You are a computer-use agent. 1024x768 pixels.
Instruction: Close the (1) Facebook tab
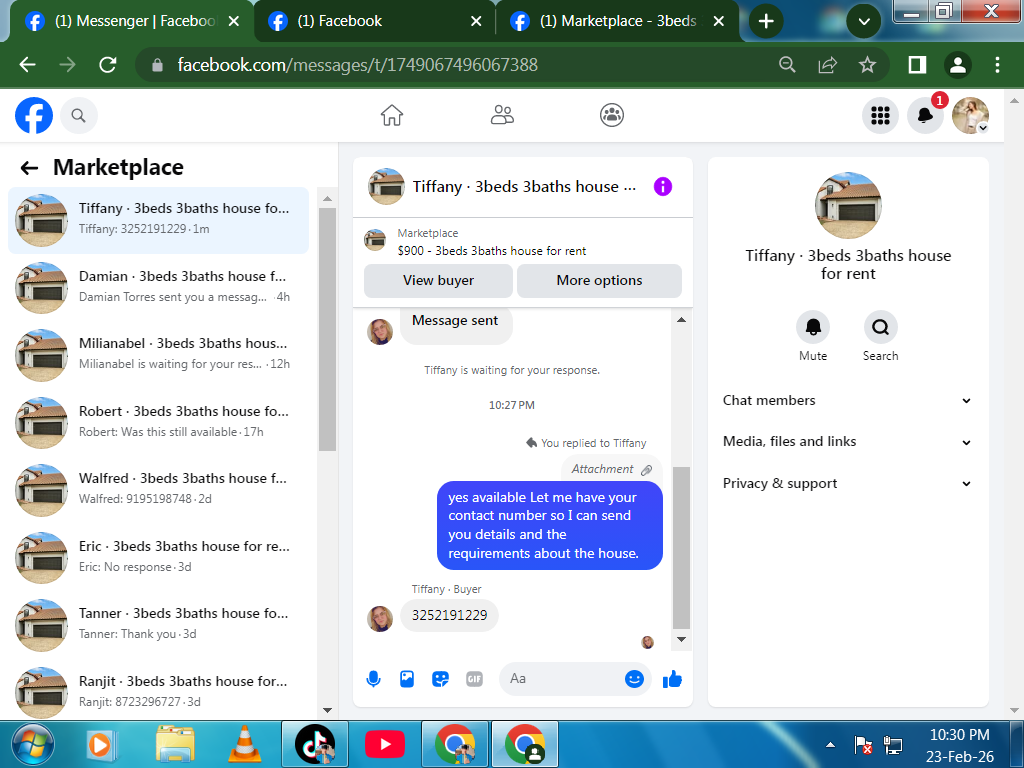(476, 21)
